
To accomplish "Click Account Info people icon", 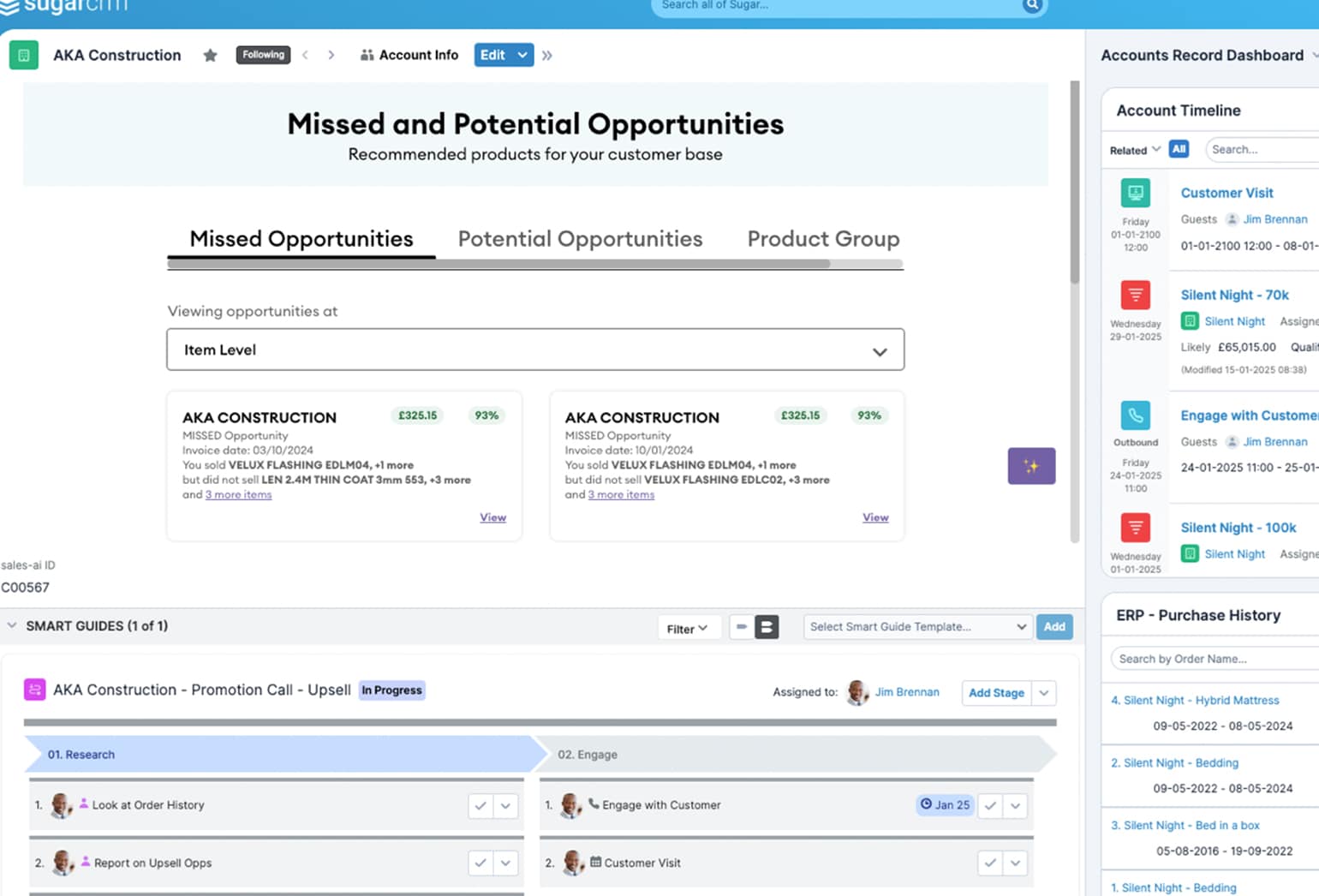I will coord(367,55).
